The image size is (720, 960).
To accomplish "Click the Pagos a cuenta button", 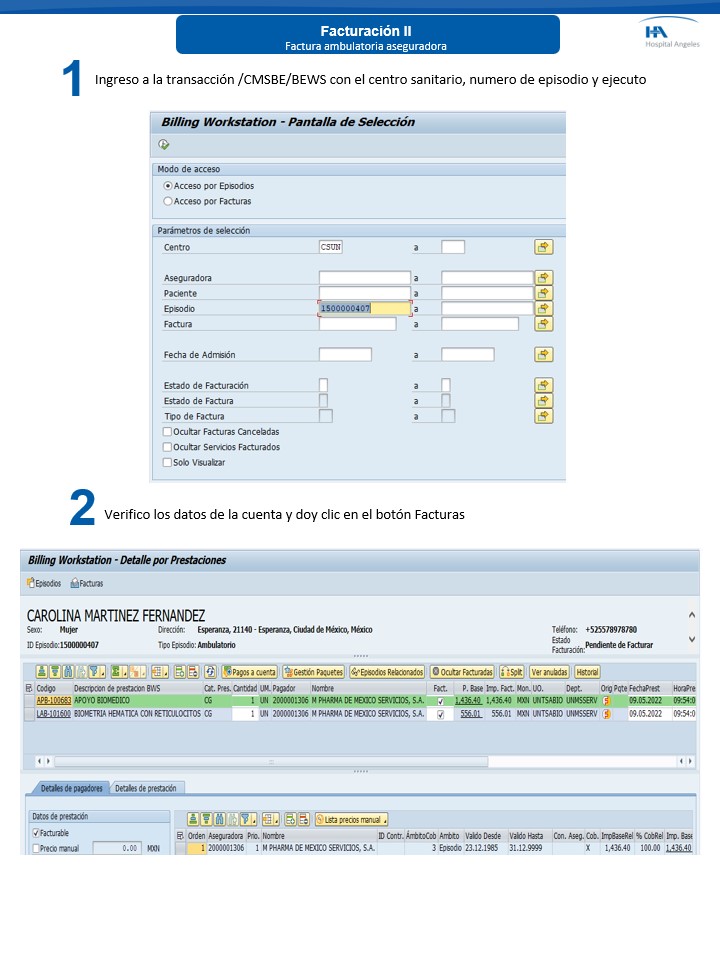I will coord(250,672).
